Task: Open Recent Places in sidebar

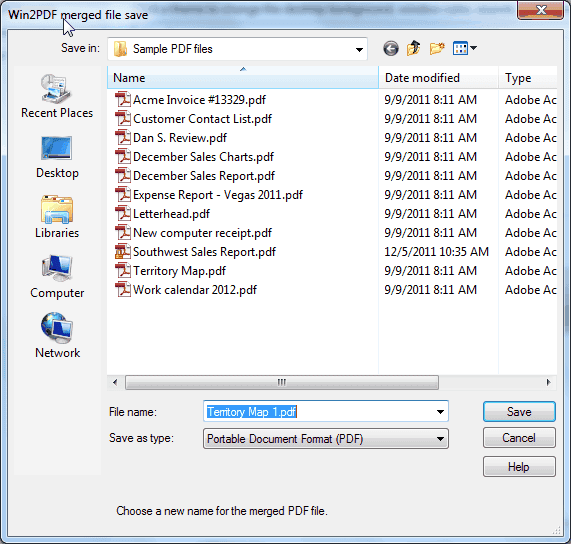Action: [57, 96]
